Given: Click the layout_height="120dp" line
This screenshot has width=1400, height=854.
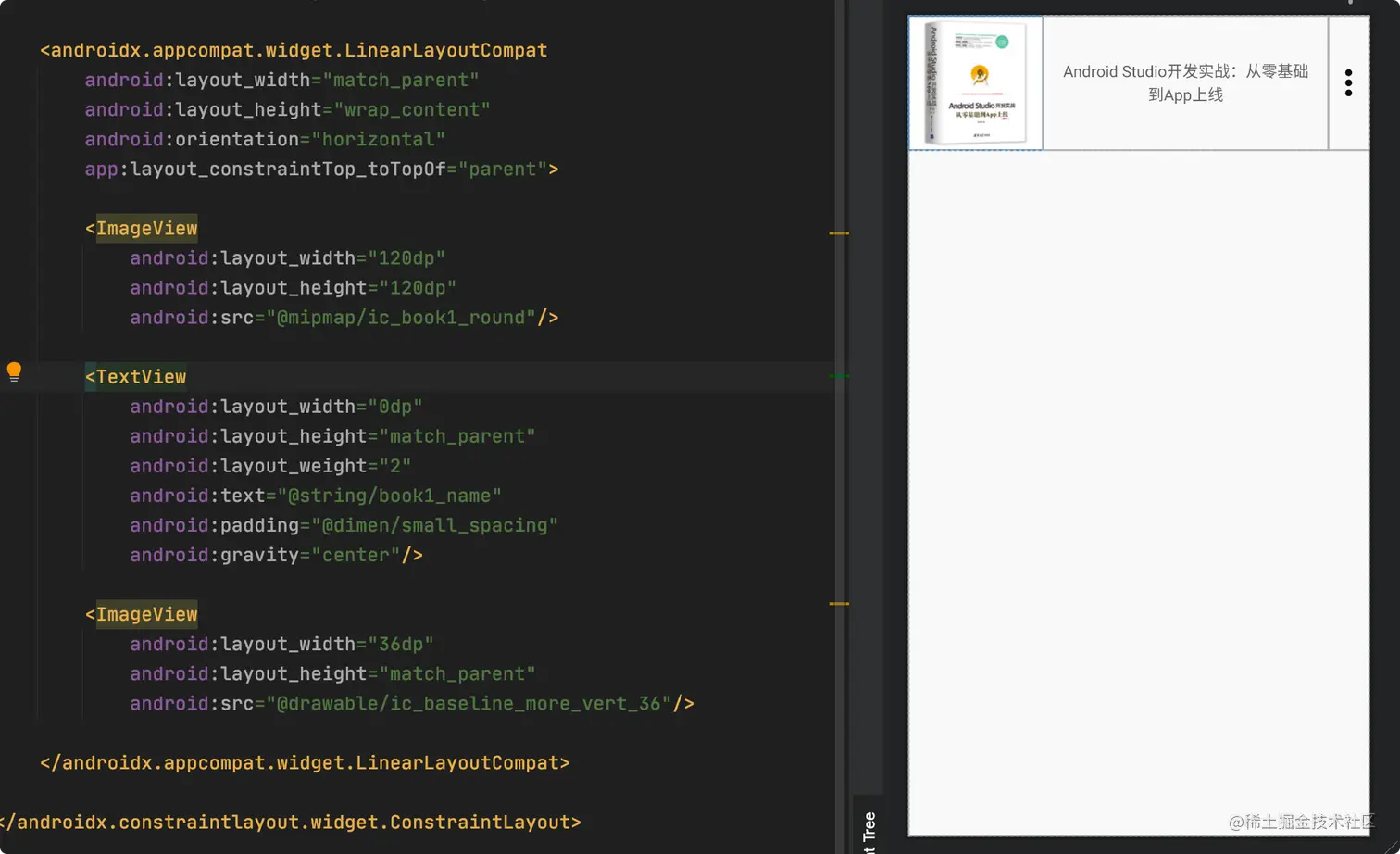Looking at the screenshot, I should [293, 287].
